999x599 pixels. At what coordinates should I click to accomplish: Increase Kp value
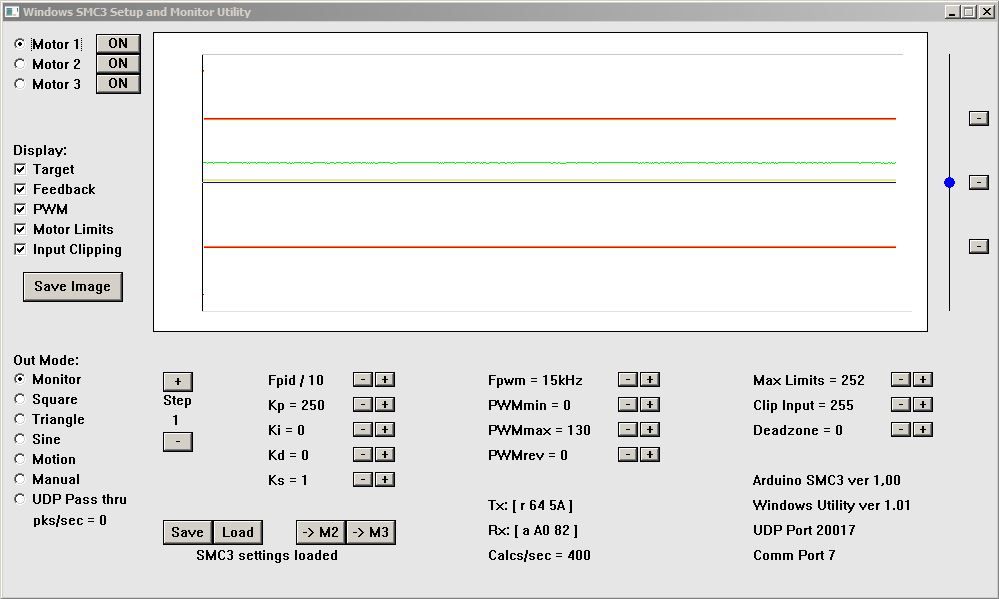coord(385,404)
